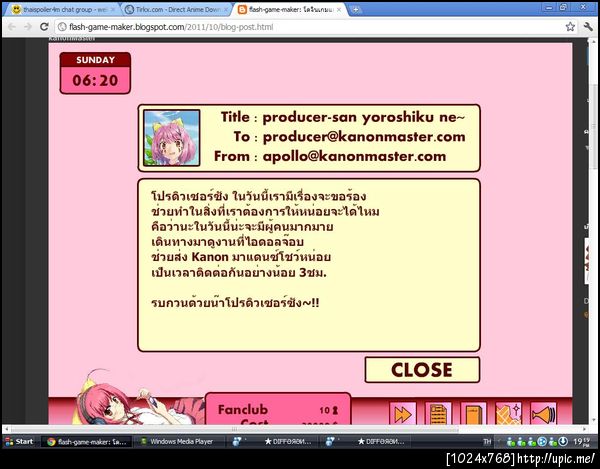Close the Tirlox.com tab
The image size is (600, 469).
[226, 10]
